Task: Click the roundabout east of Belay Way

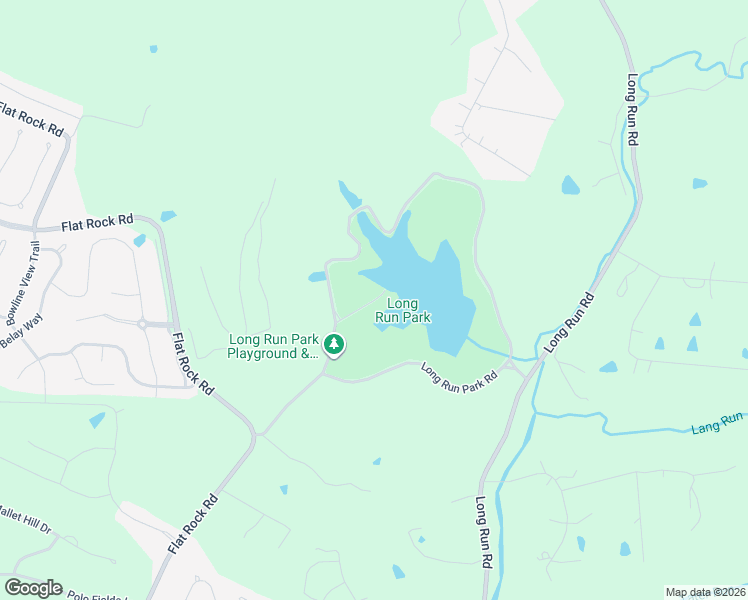Action: coord(142,324)
